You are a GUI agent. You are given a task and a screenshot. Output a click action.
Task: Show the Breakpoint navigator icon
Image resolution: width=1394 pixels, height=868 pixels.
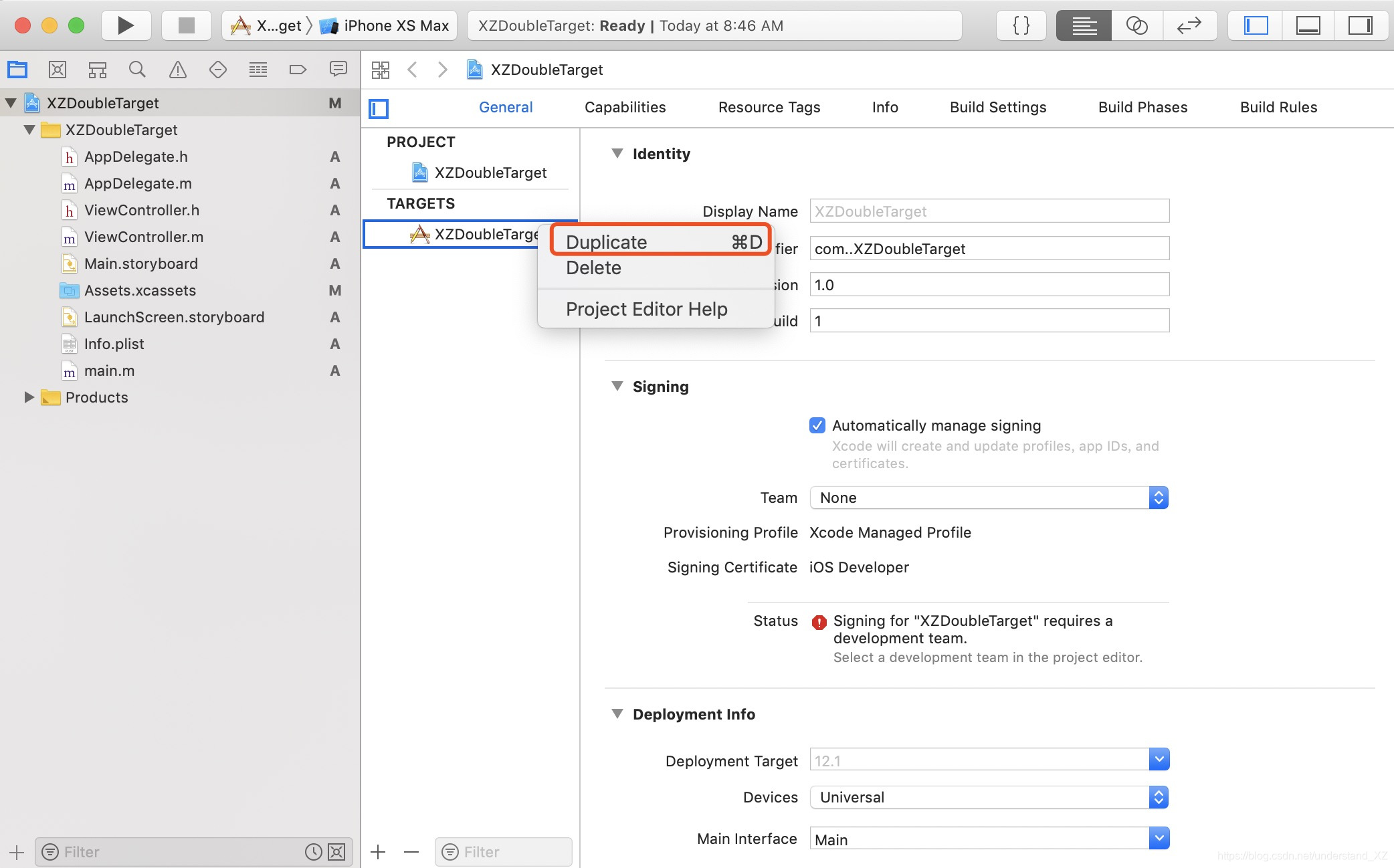[x=298, y=70]
